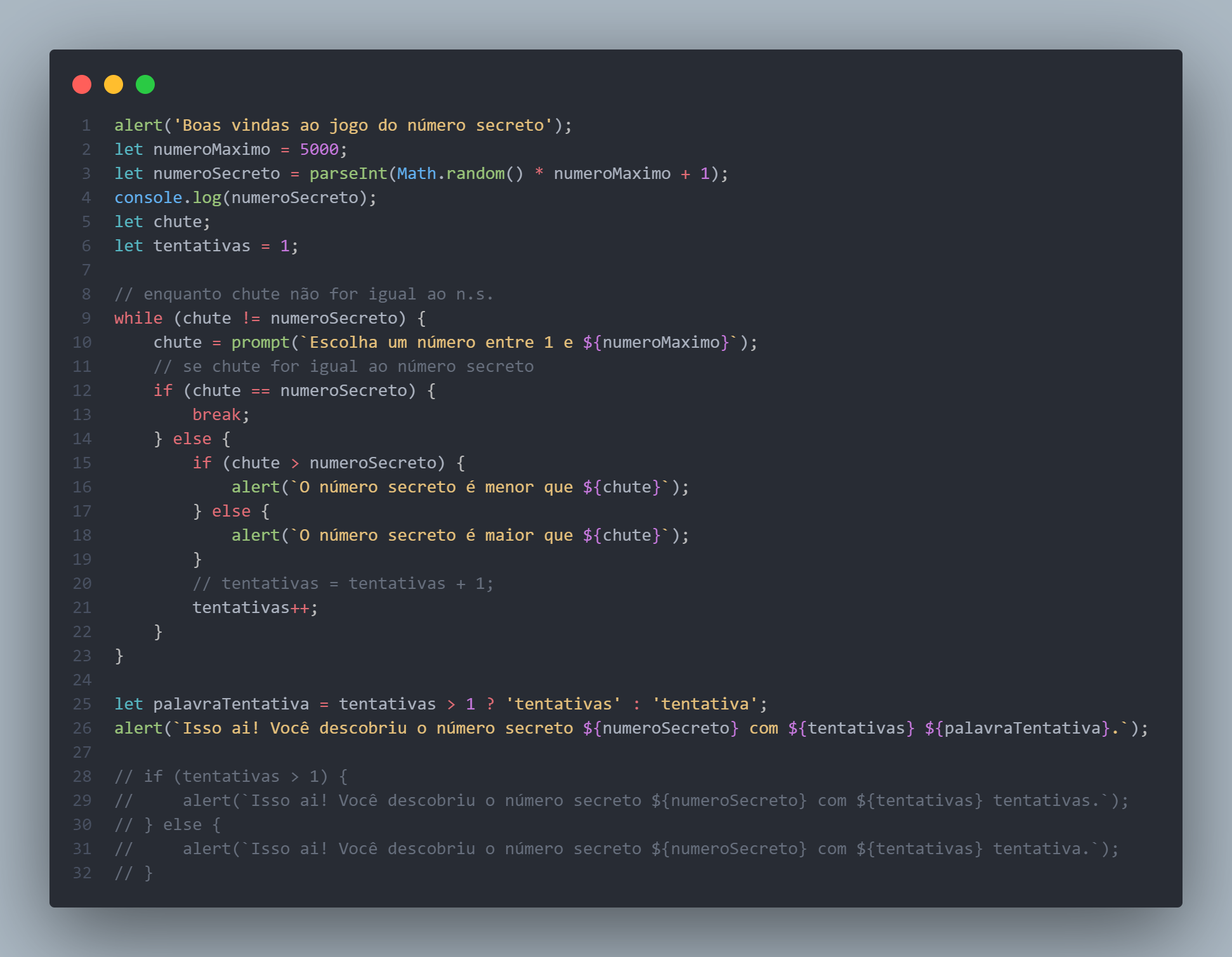The image size is (1232, 957).
Task: Click line number 32
Action: tap(82, 873)
